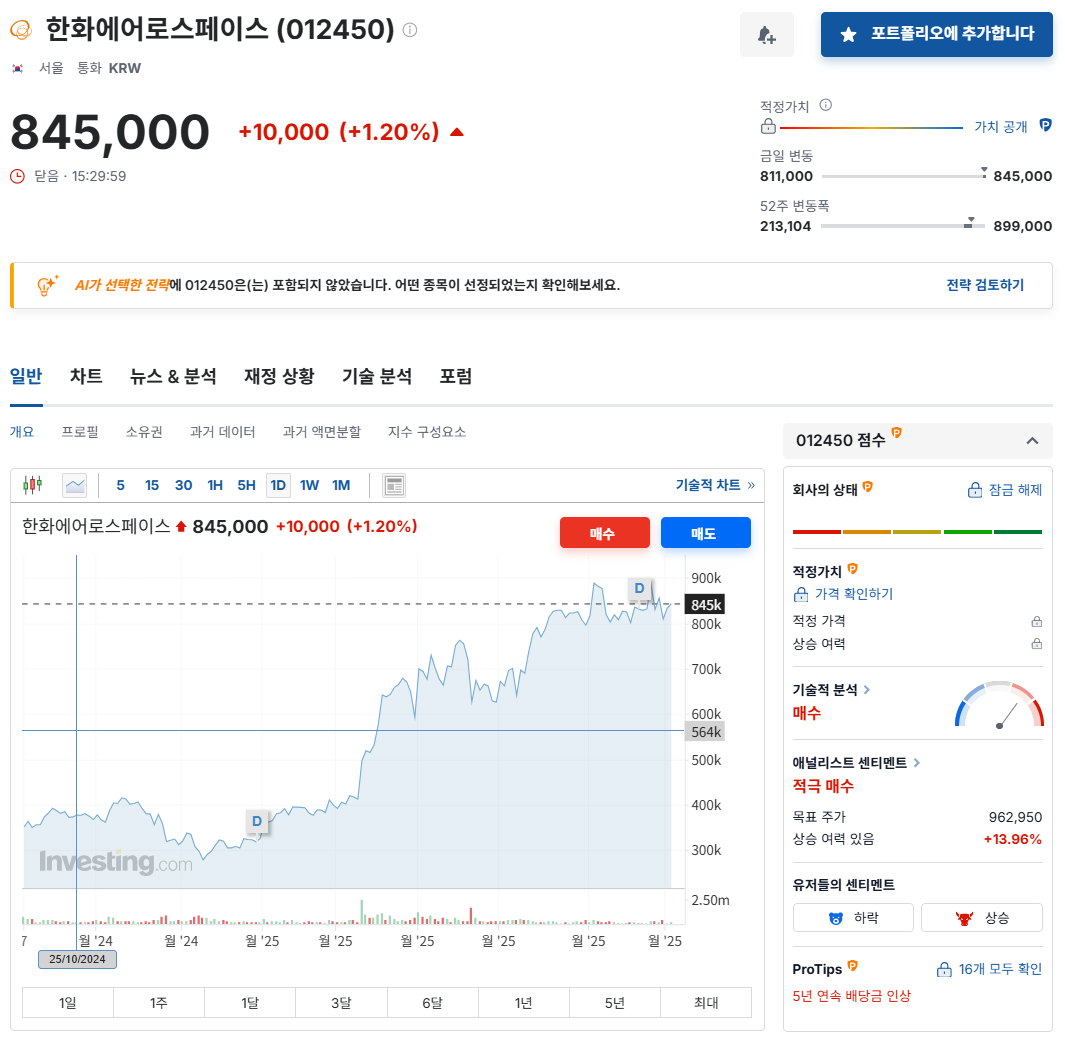The image size is (1065, 1039).
Task: Click 16개 모두 확인 ProTips link
Action: (989, 969)
